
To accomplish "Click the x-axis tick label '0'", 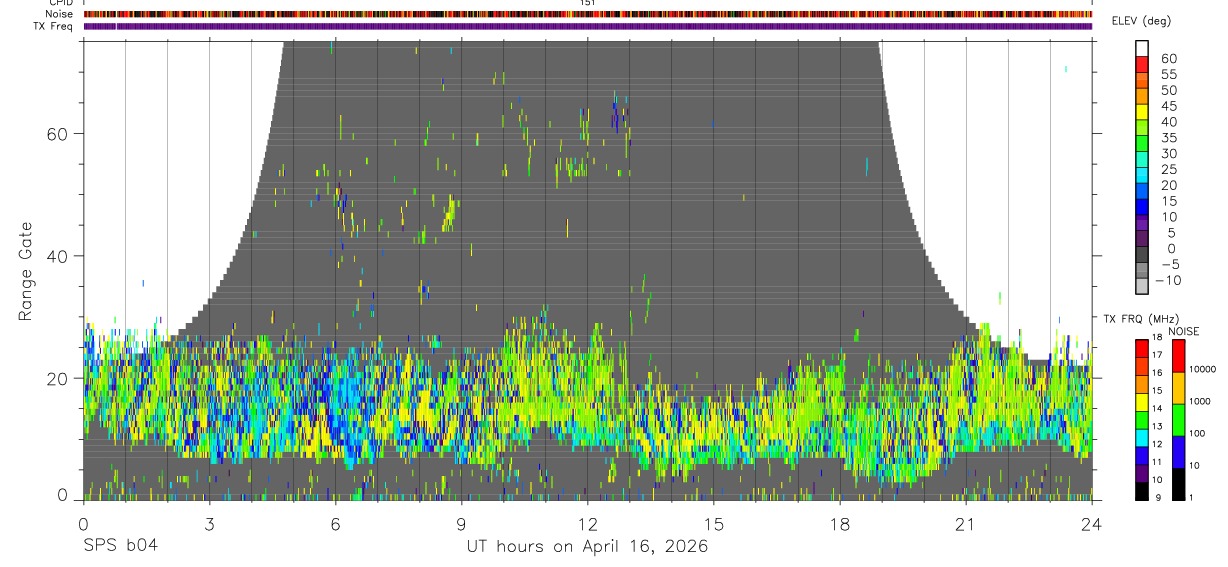I will 83,524.
